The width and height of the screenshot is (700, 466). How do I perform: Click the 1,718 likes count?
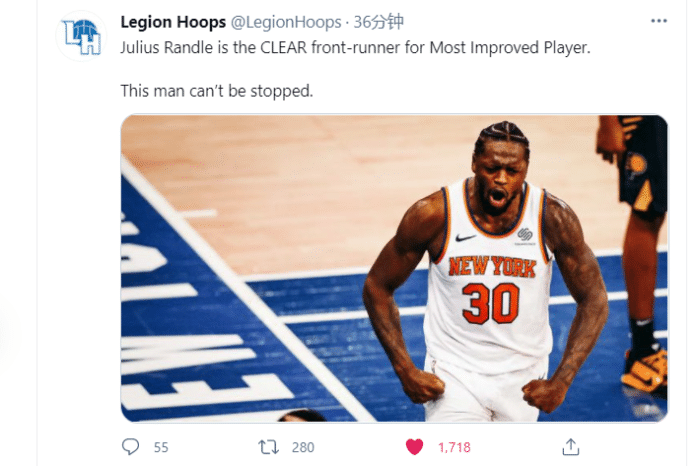(x=454, y=447)
